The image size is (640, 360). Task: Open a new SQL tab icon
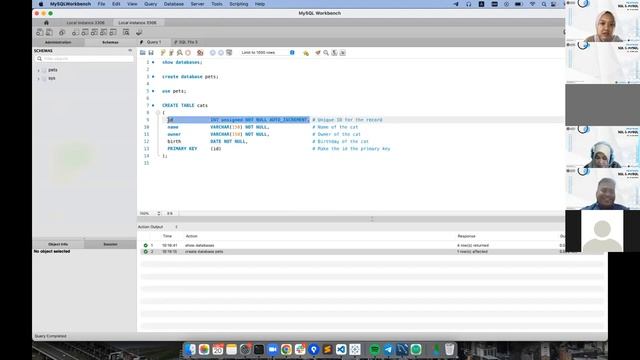pos(40,32)
